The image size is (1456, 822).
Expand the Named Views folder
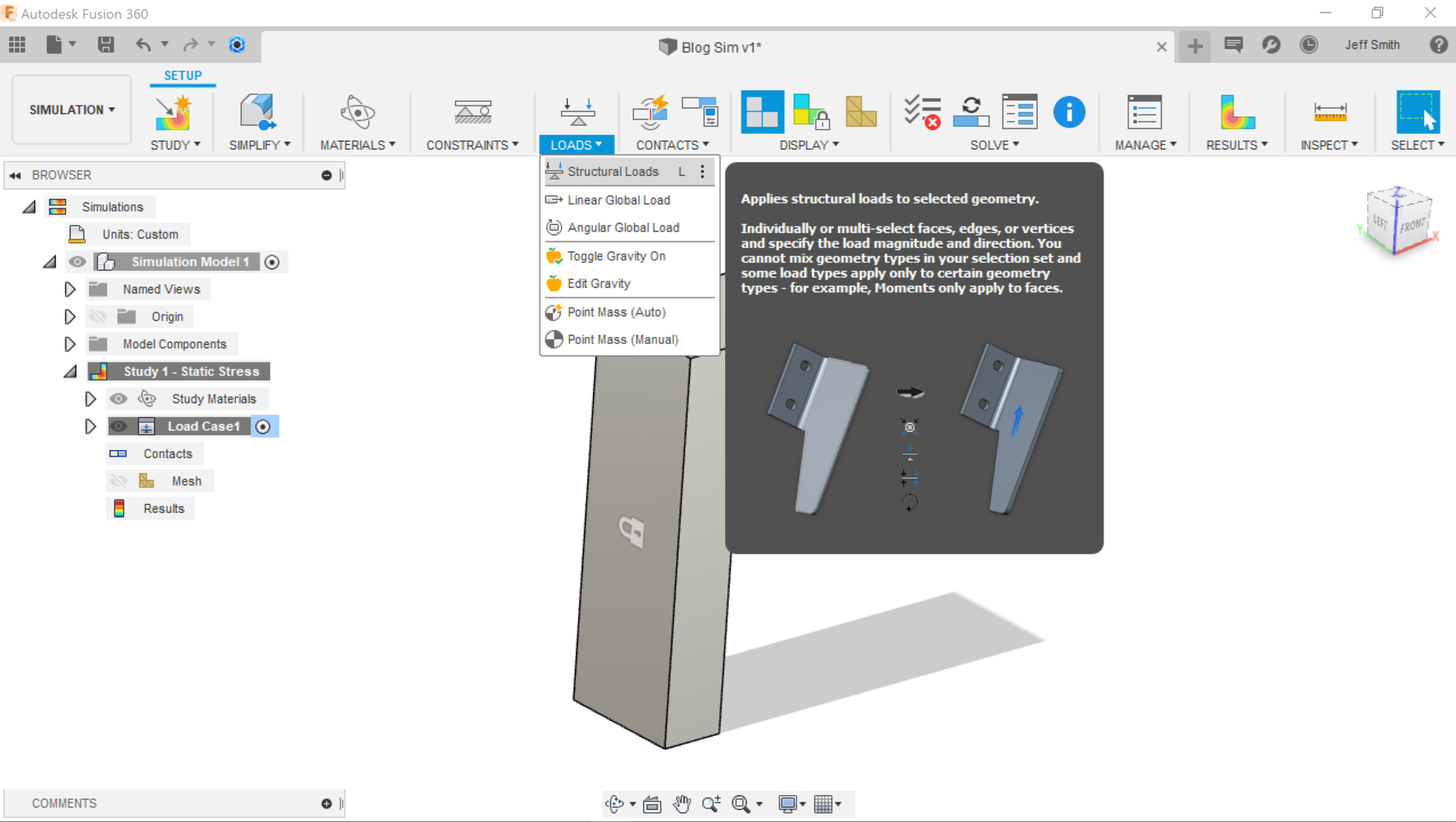(70, 289)
